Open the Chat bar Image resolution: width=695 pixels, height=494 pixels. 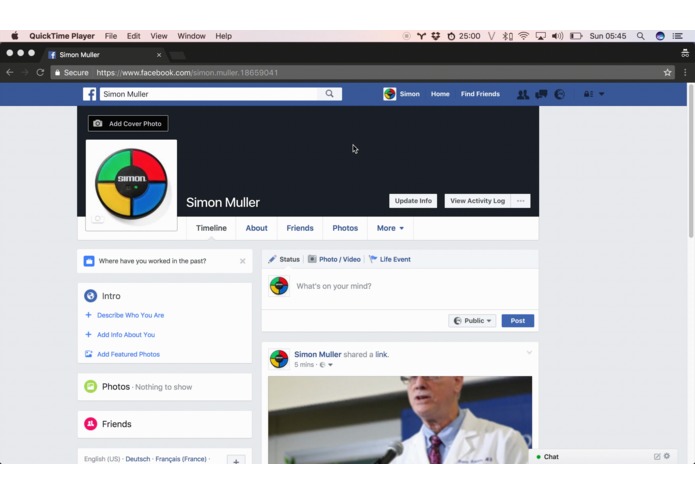tap(604, 456)
